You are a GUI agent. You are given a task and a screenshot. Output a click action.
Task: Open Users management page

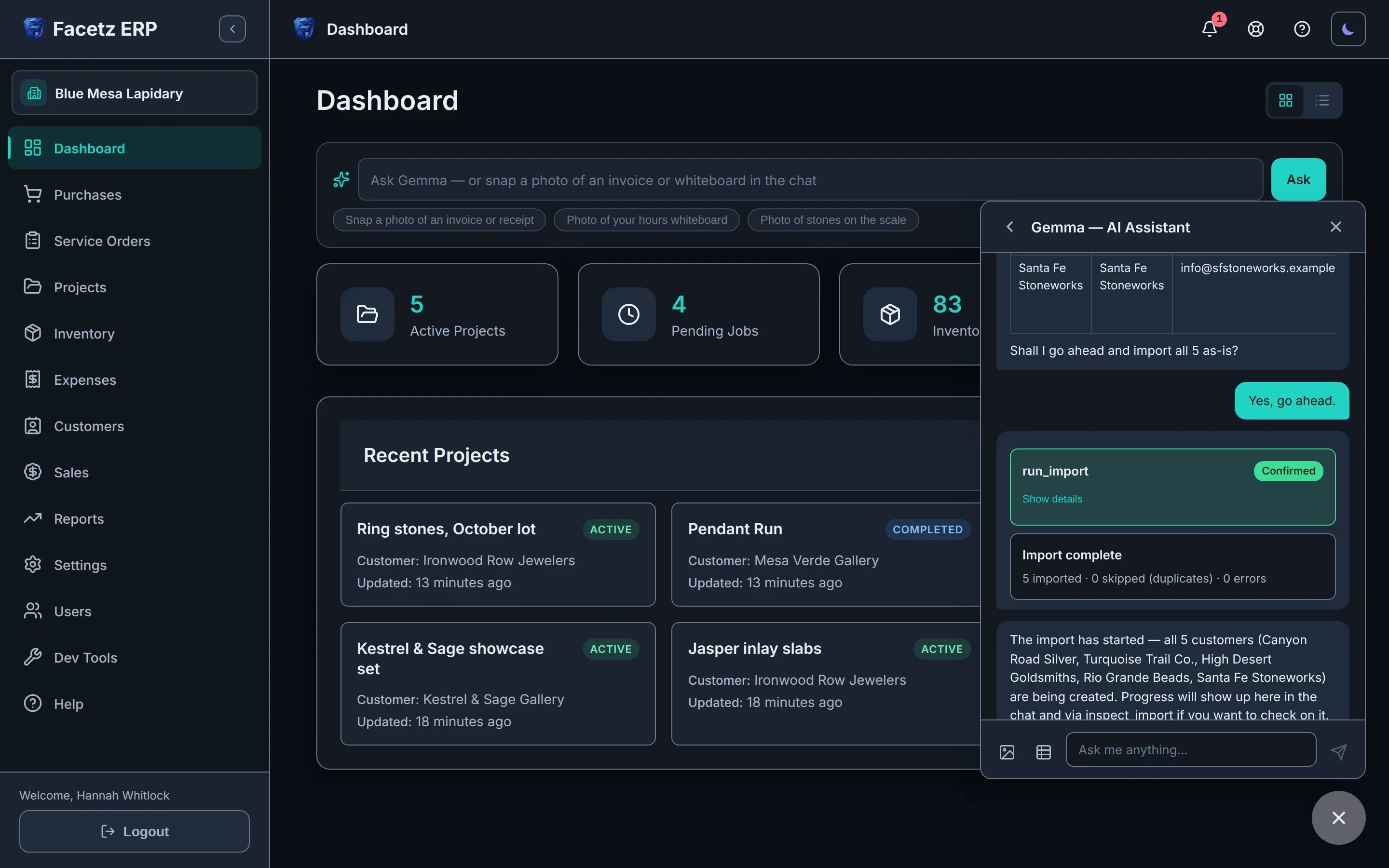point(134,611)
